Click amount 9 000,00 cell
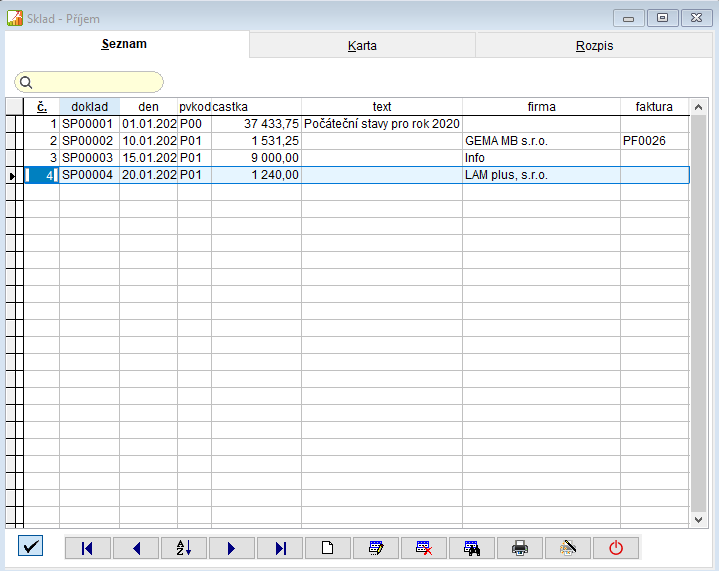 256,158
